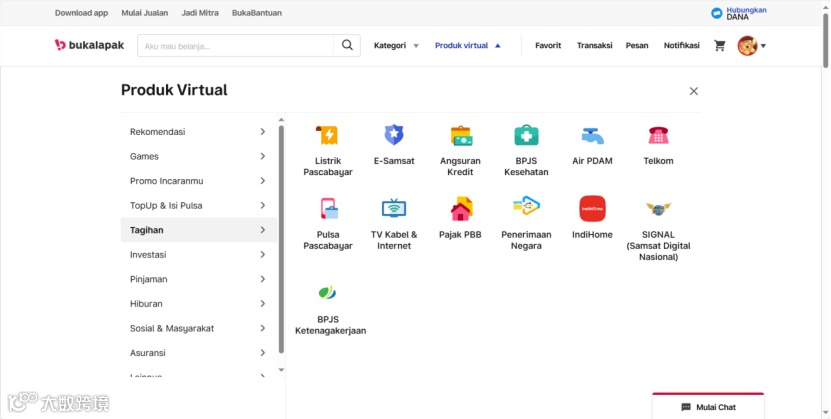Open the Penerimaan Negara icon
The image size is (831, 419).
click(526, 206)
